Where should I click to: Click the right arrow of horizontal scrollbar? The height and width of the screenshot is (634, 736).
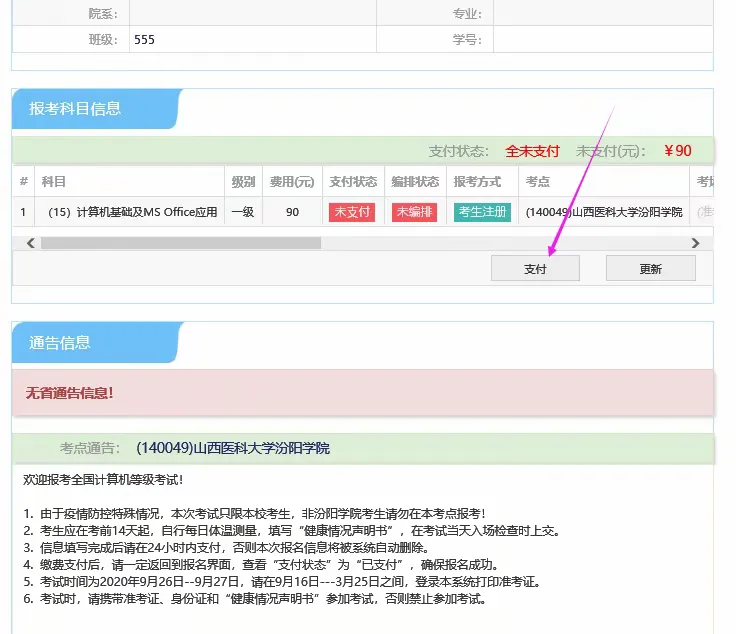point(695,243)
